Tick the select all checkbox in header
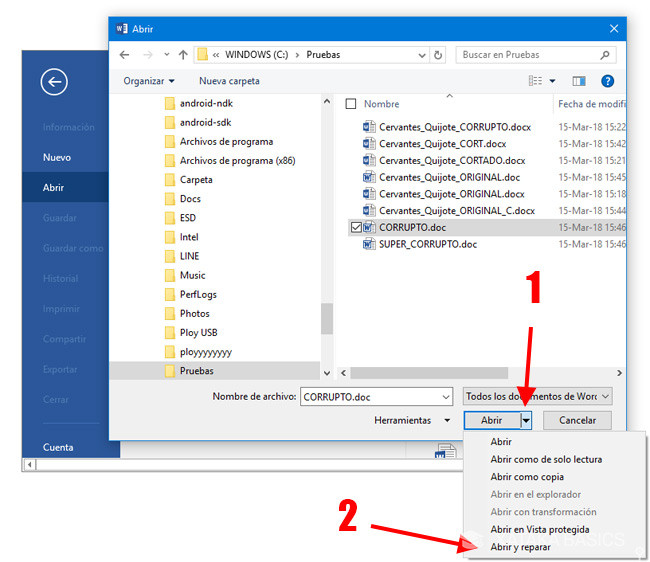This screenshot has height=562, width=650. point(350,104)
